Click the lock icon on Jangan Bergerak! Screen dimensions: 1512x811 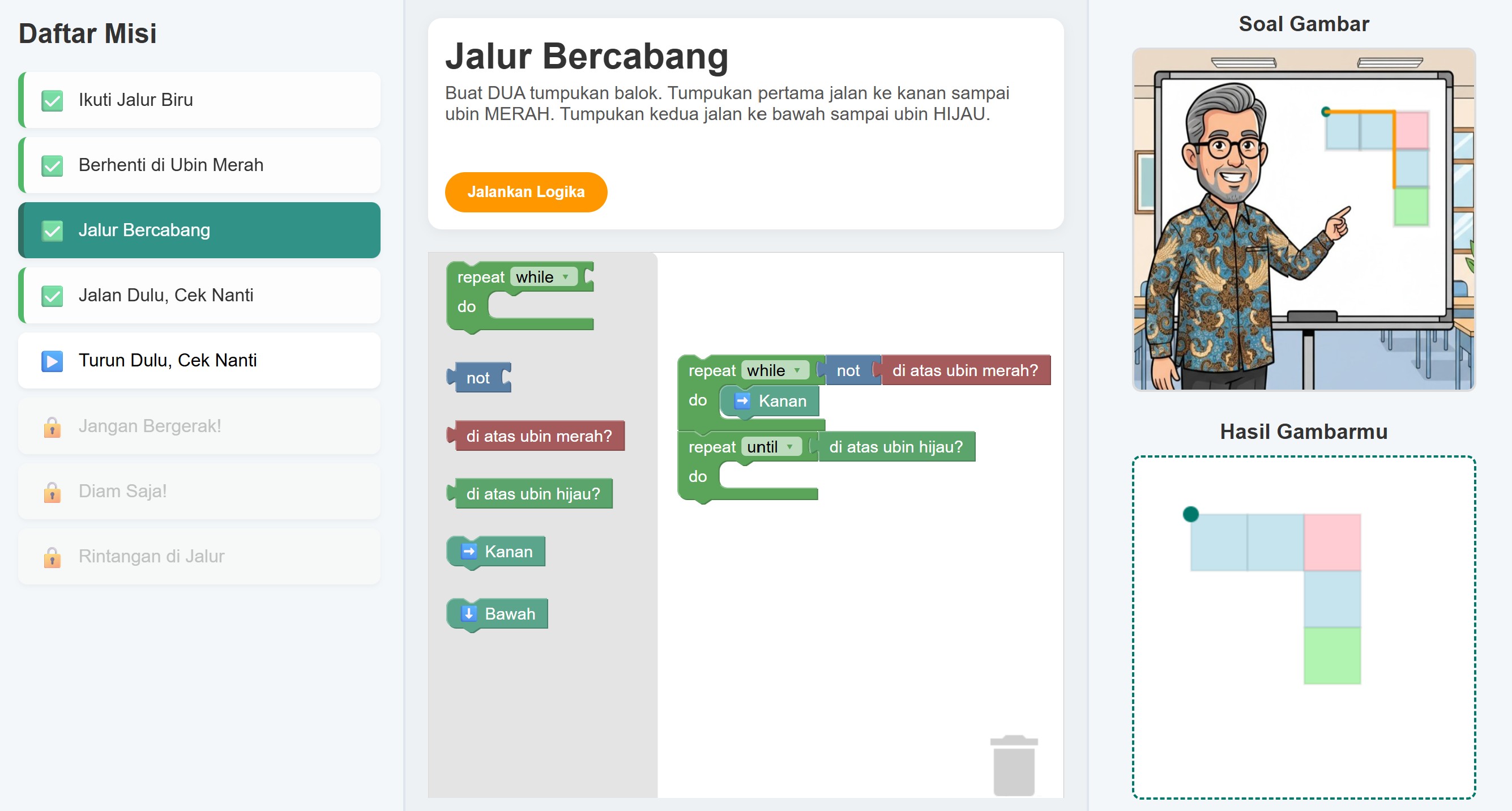click(53, 426)
